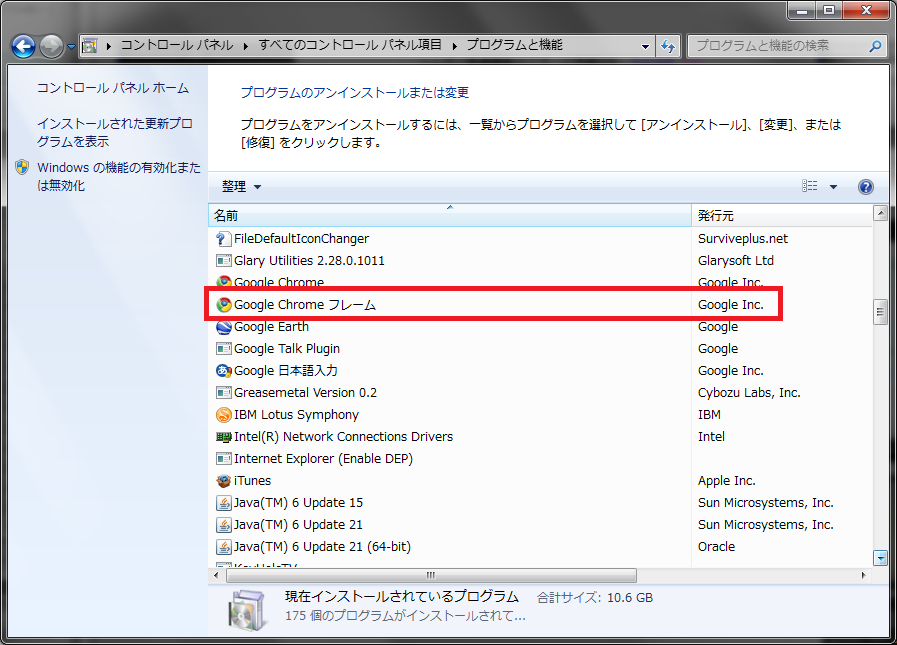Click the magnifier search icon
This screenshot has width=897, height=645.
pos(875,46)
